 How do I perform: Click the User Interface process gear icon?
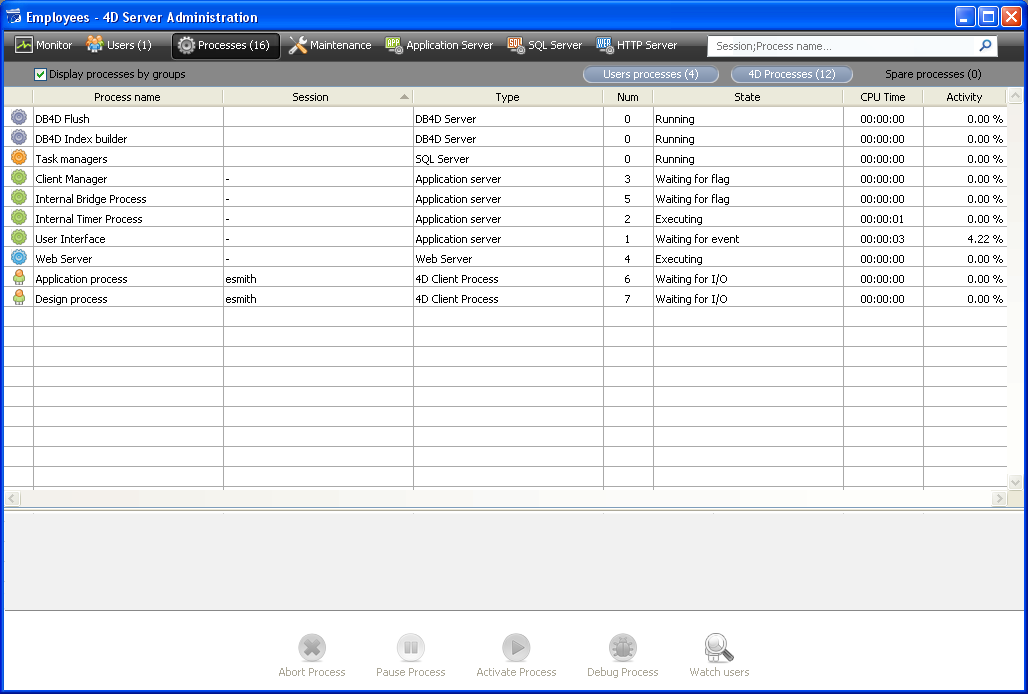[19, 237]
